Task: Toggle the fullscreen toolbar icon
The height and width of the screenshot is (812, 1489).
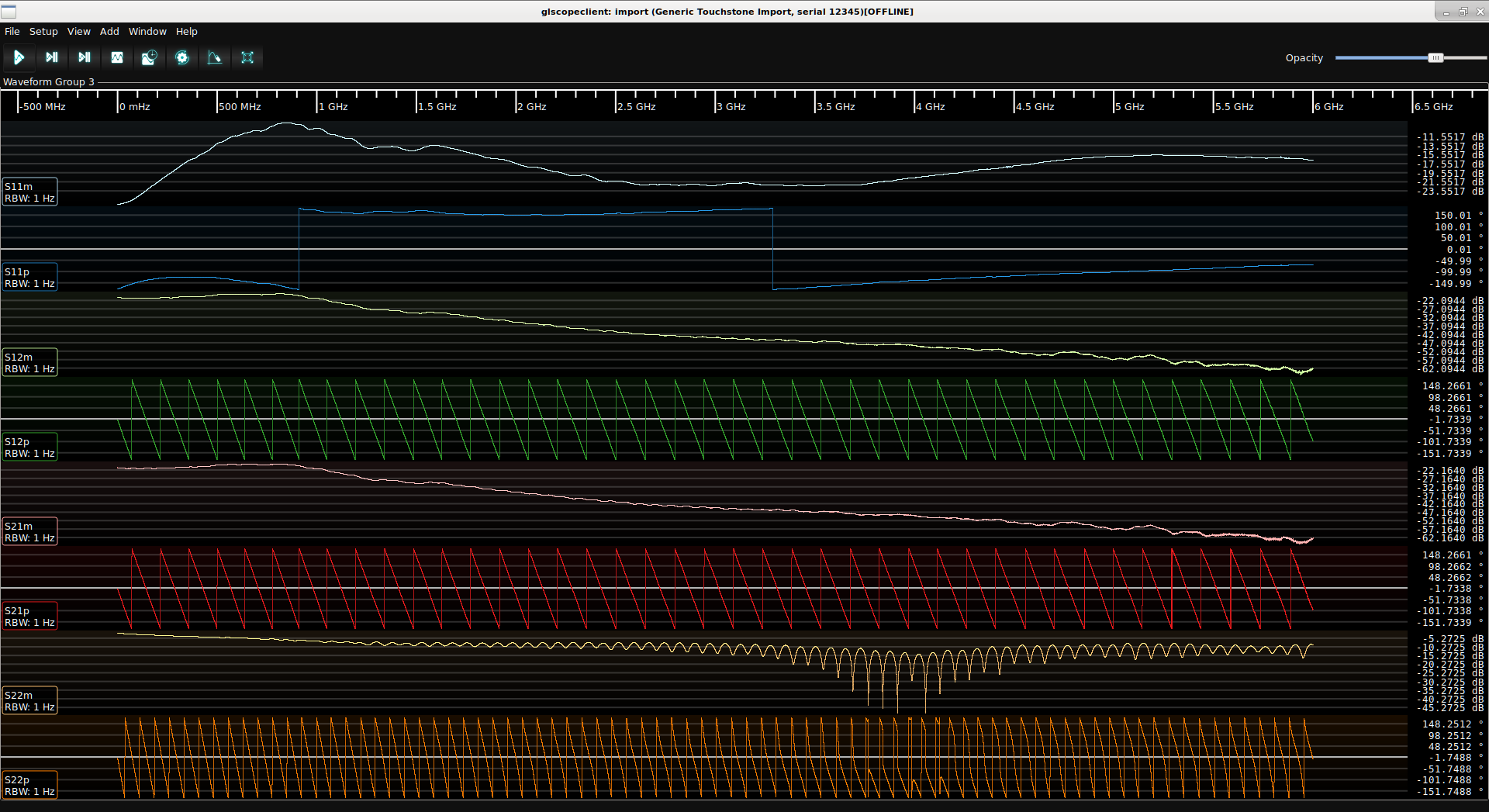Action: click(x=247, y=57)
